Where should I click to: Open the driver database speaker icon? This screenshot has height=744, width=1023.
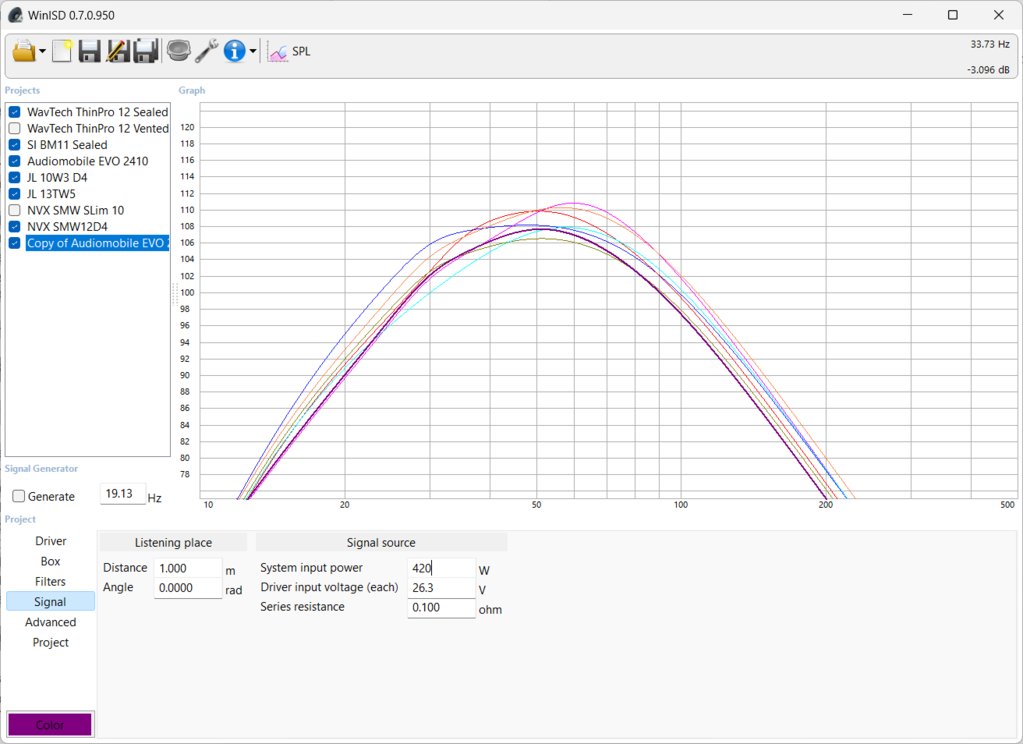pyautogui.click(x=178, y=51)
